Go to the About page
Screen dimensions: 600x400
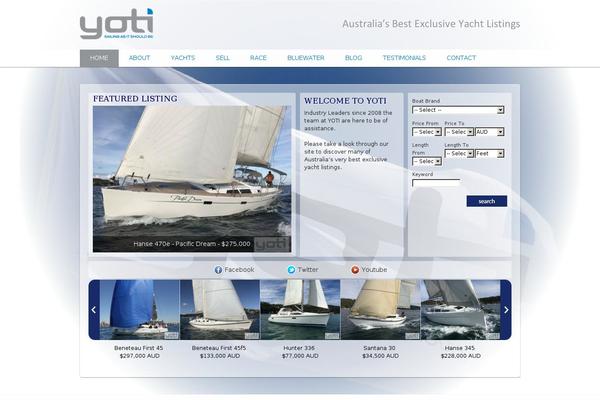pyautogui.click(x=139, y=58)
